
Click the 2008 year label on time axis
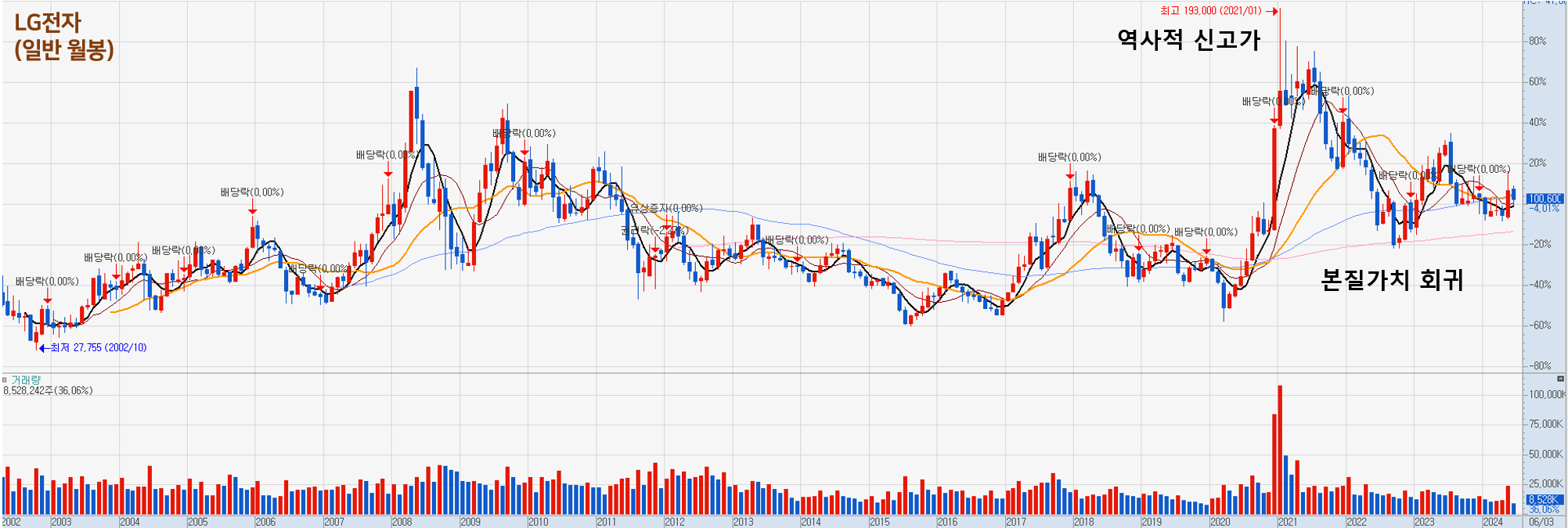click(x=402, y=522)
